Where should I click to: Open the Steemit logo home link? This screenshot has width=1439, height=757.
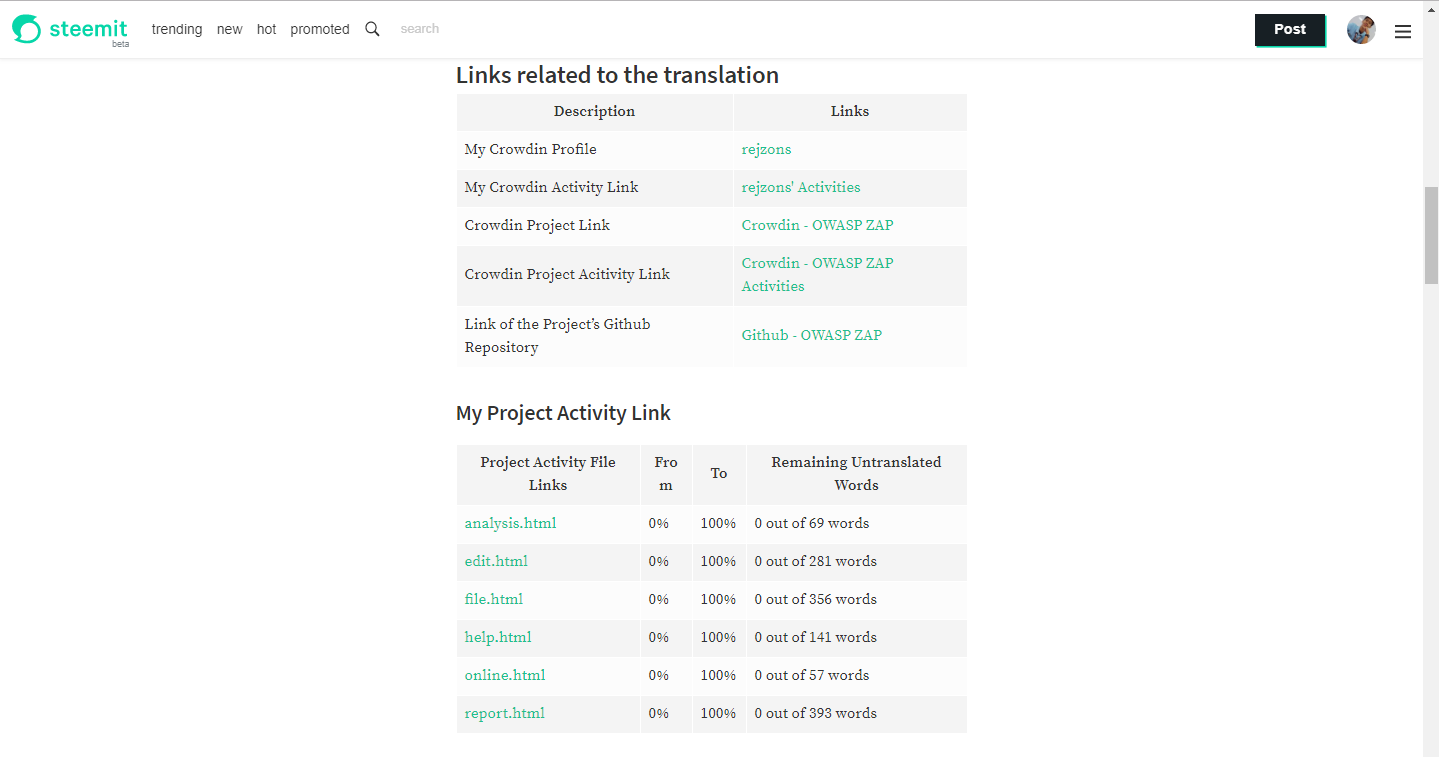pos(70,29)
